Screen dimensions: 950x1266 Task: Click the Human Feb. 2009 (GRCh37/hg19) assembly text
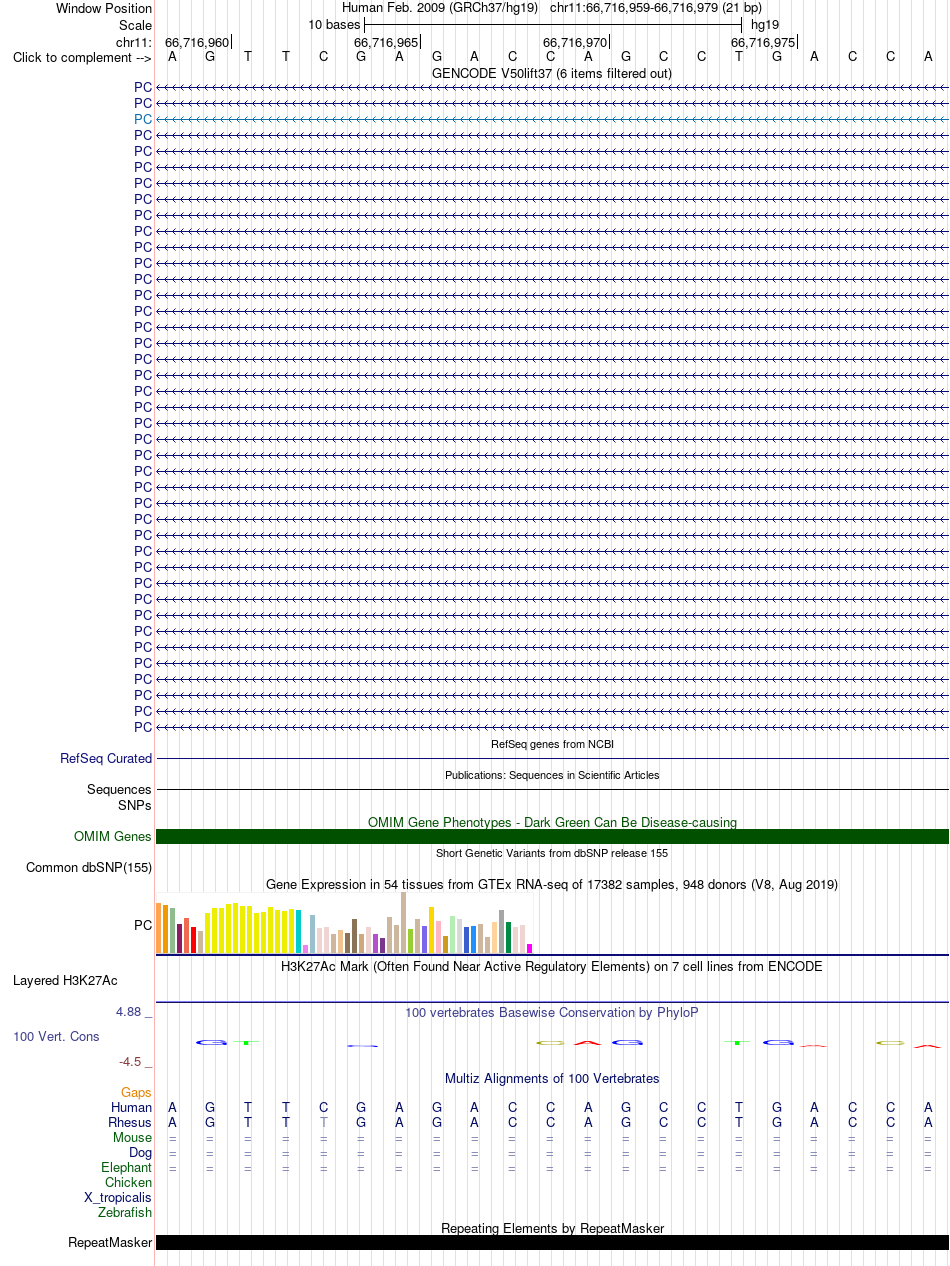point(440,8)
